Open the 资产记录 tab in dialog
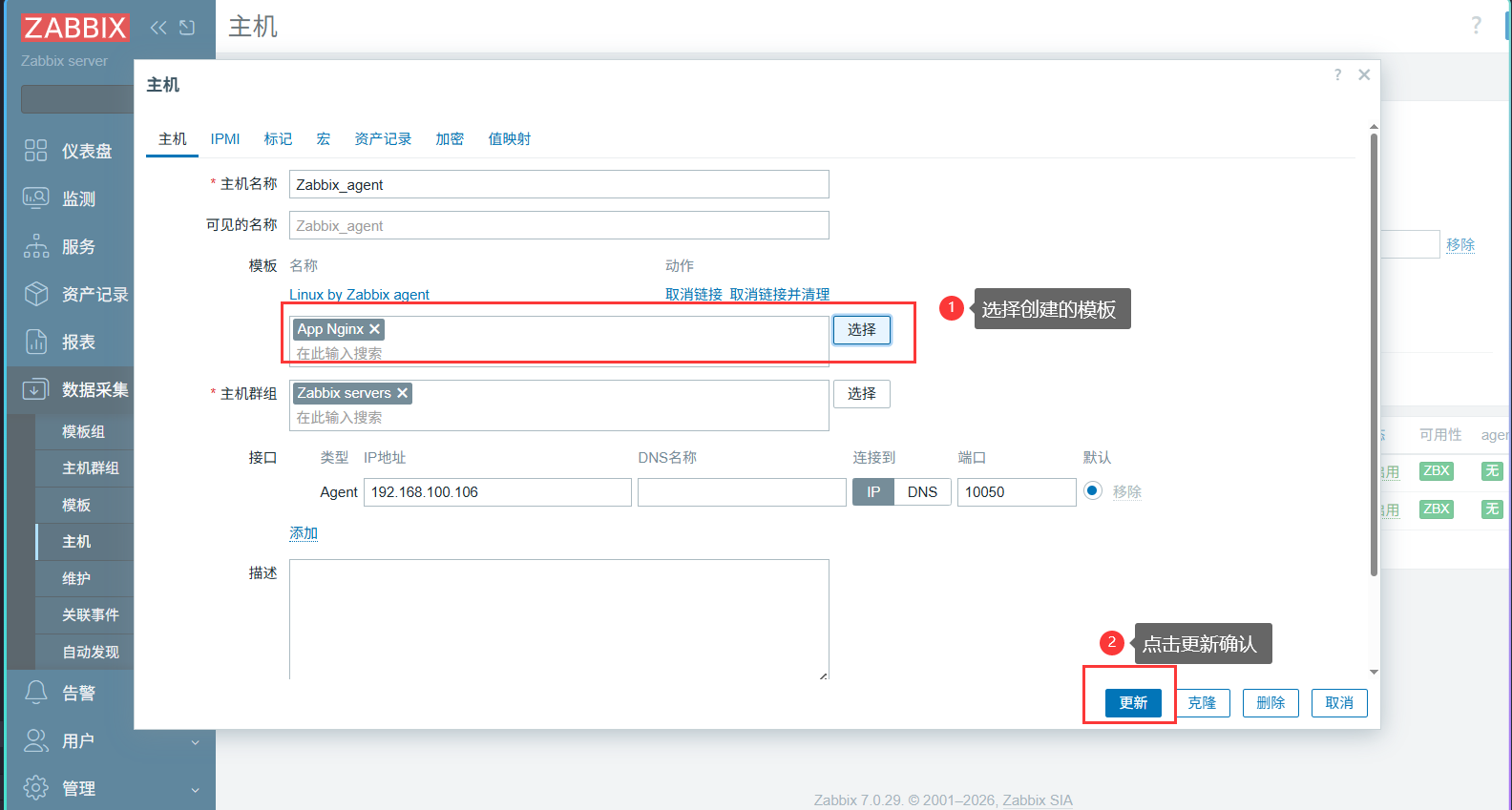Viewport: 1512px width, 810px height. 383,139
